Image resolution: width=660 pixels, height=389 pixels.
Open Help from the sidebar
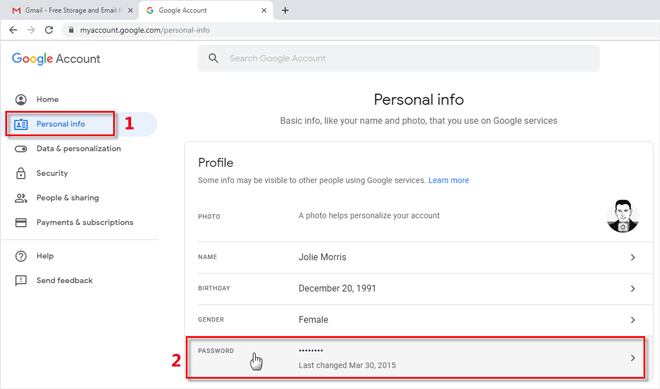click(45, 256)
